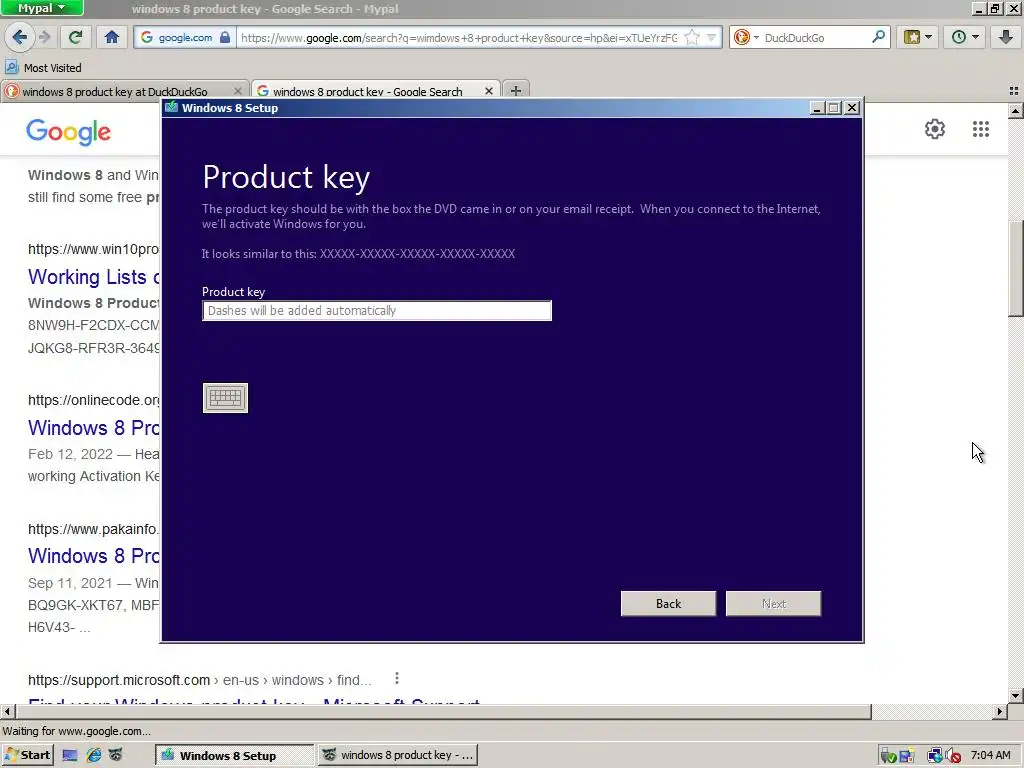This screenshot has width=1024, height=768.
Task: Click the muted volume tray icon
Action: point(953,756)
